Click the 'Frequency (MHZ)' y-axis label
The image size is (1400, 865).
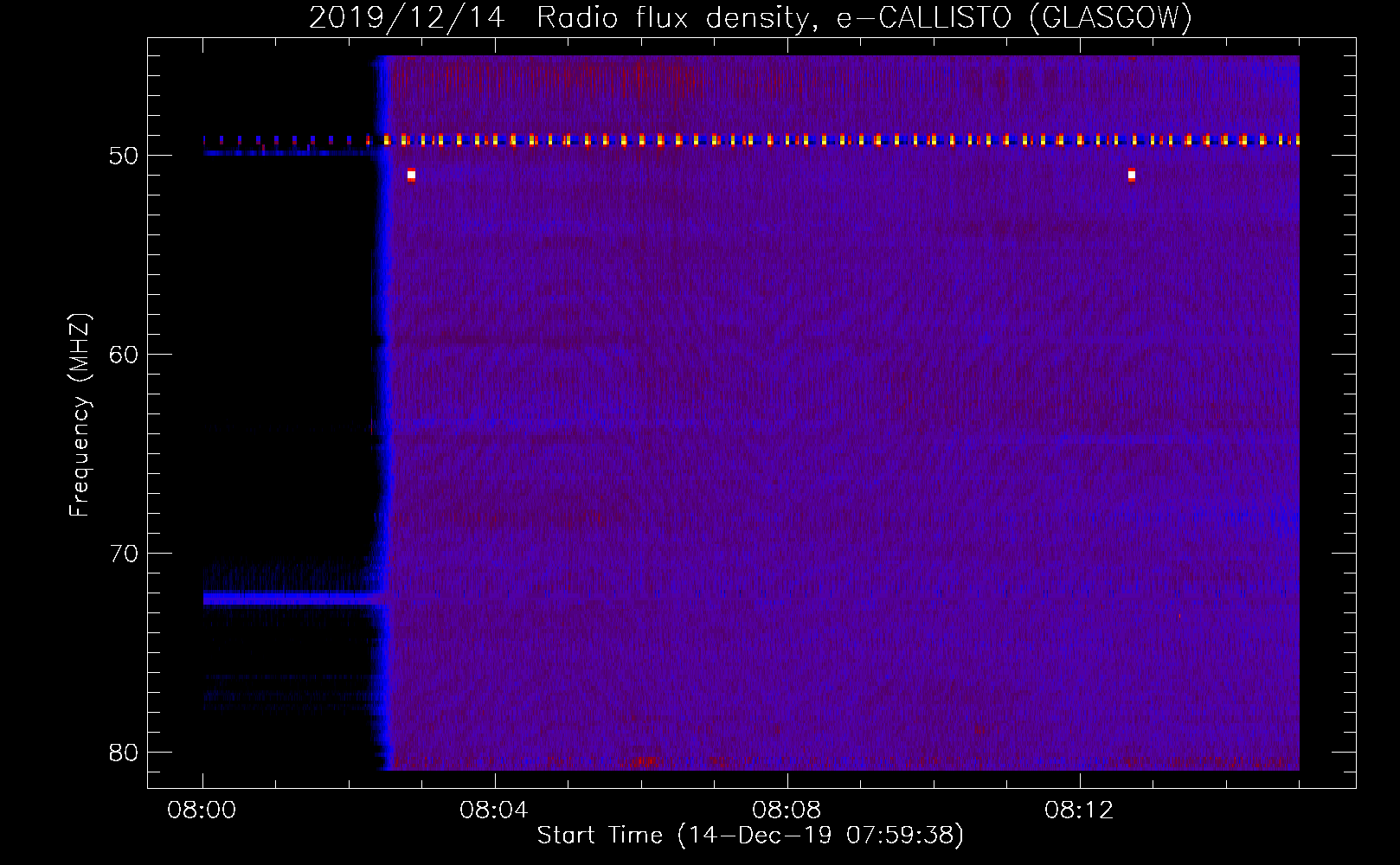pos(80,415)
